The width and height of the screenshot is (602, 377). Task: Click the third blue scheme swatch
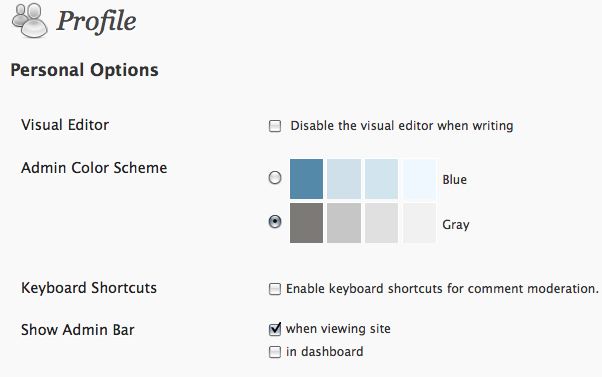pyautogui.click(x=381, y=179)
